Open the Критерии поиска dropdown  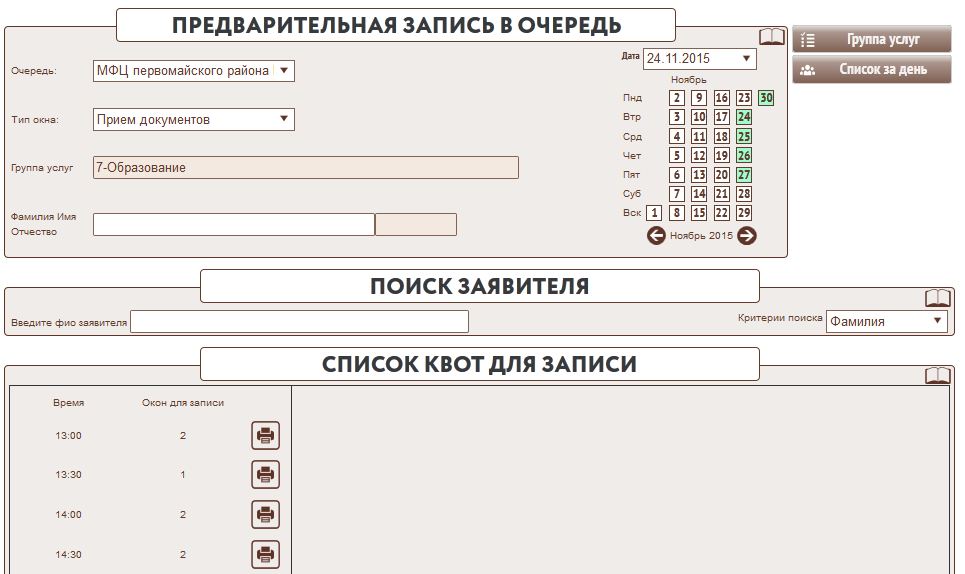937,321
